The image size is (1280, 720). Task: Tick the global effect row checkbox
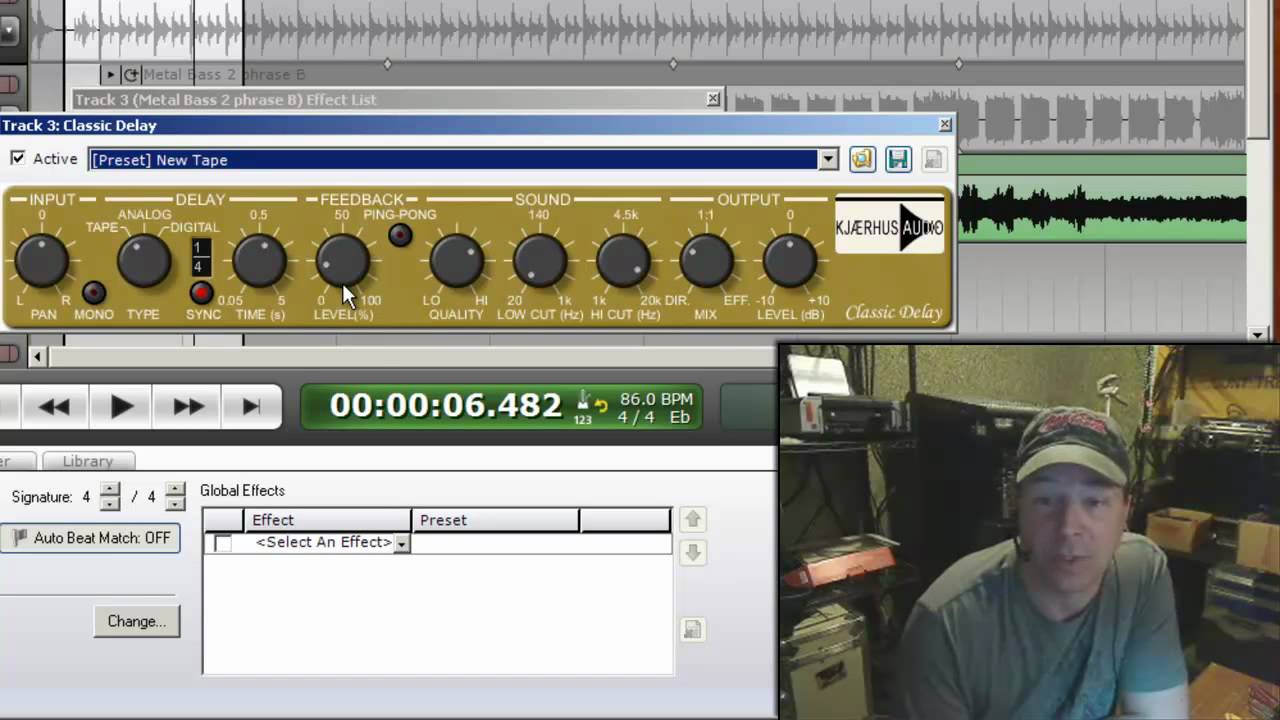[223, 543]
